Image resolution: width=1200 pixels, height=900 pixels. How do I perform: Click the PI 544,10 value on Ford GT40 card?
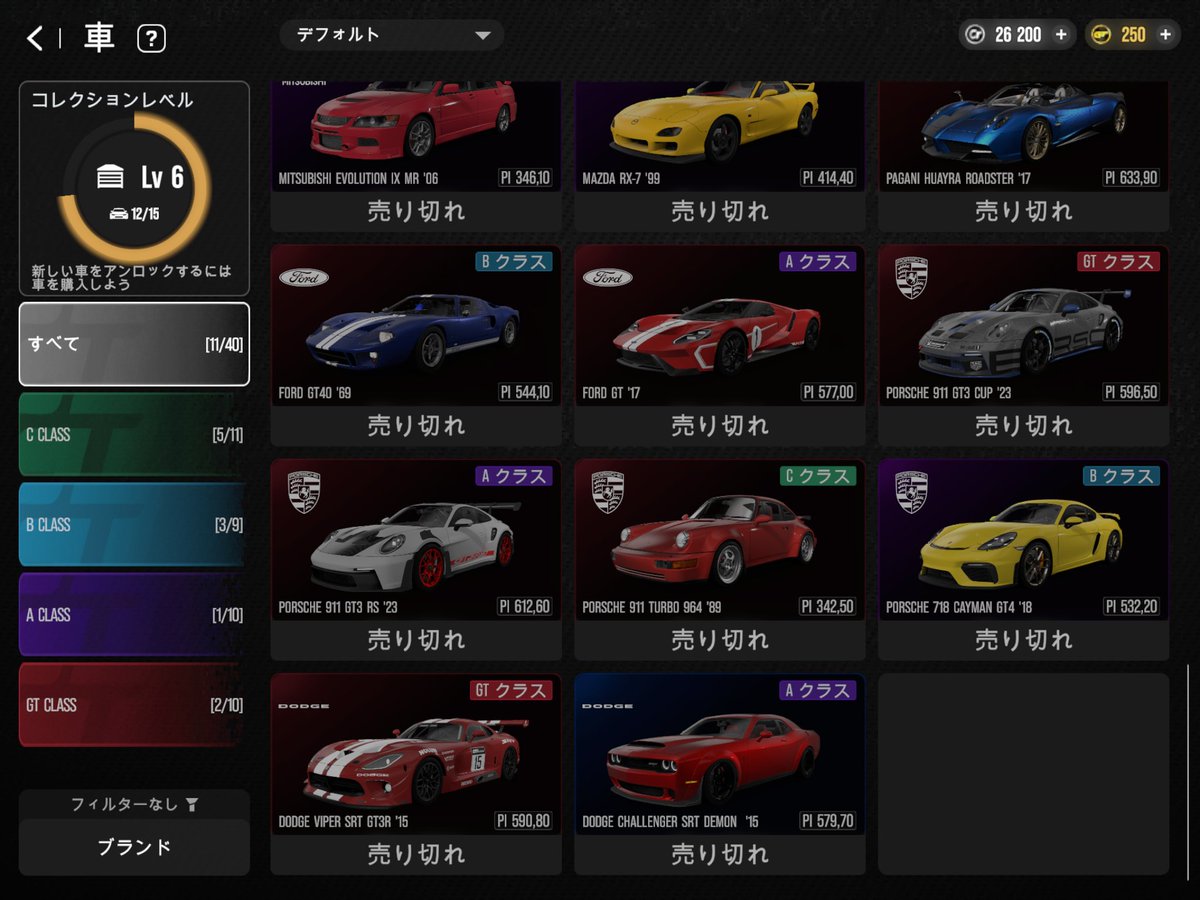click(525, 393)
